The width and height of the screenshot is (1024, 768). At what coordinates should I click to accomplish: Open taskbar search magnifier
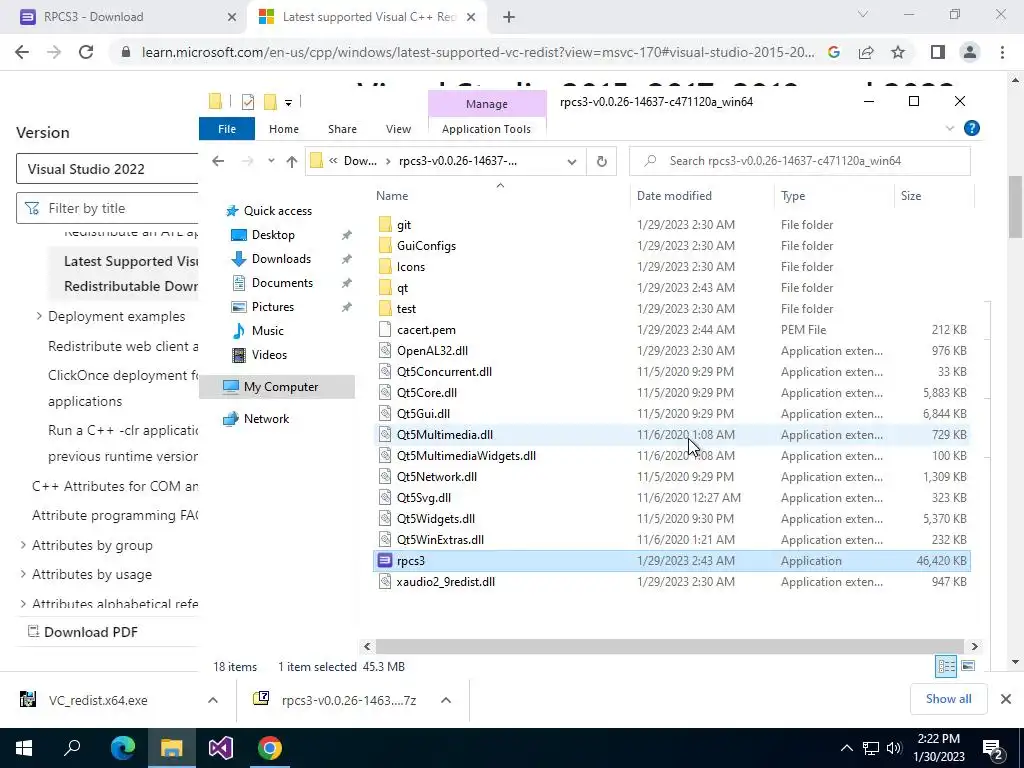72,748
